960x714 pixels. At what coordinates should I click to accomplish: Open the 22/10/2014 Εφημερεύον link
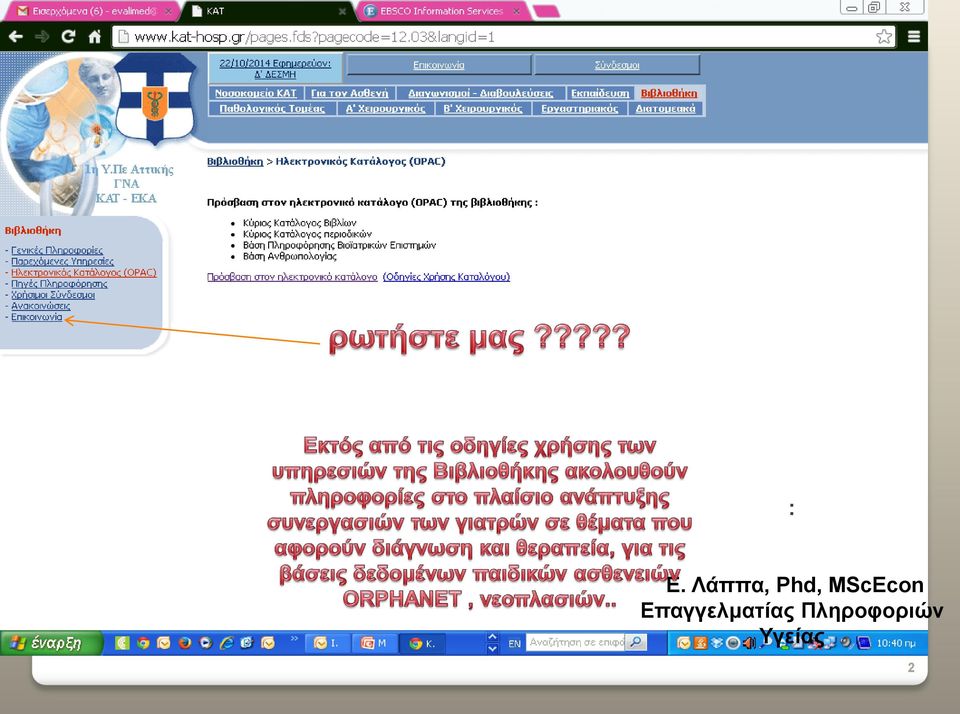pyautogui.click(x=275, y=69)
